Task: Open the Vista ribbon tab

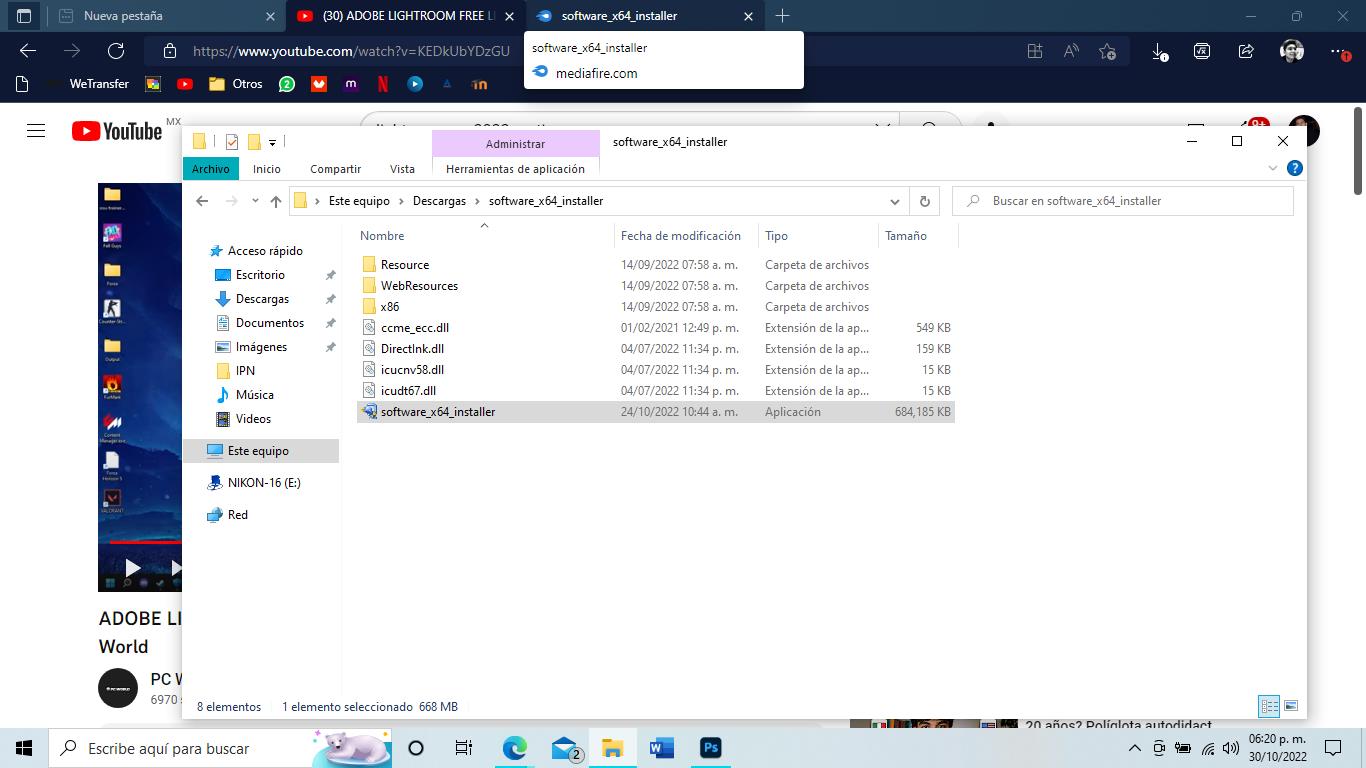Action: pos(402,169)
